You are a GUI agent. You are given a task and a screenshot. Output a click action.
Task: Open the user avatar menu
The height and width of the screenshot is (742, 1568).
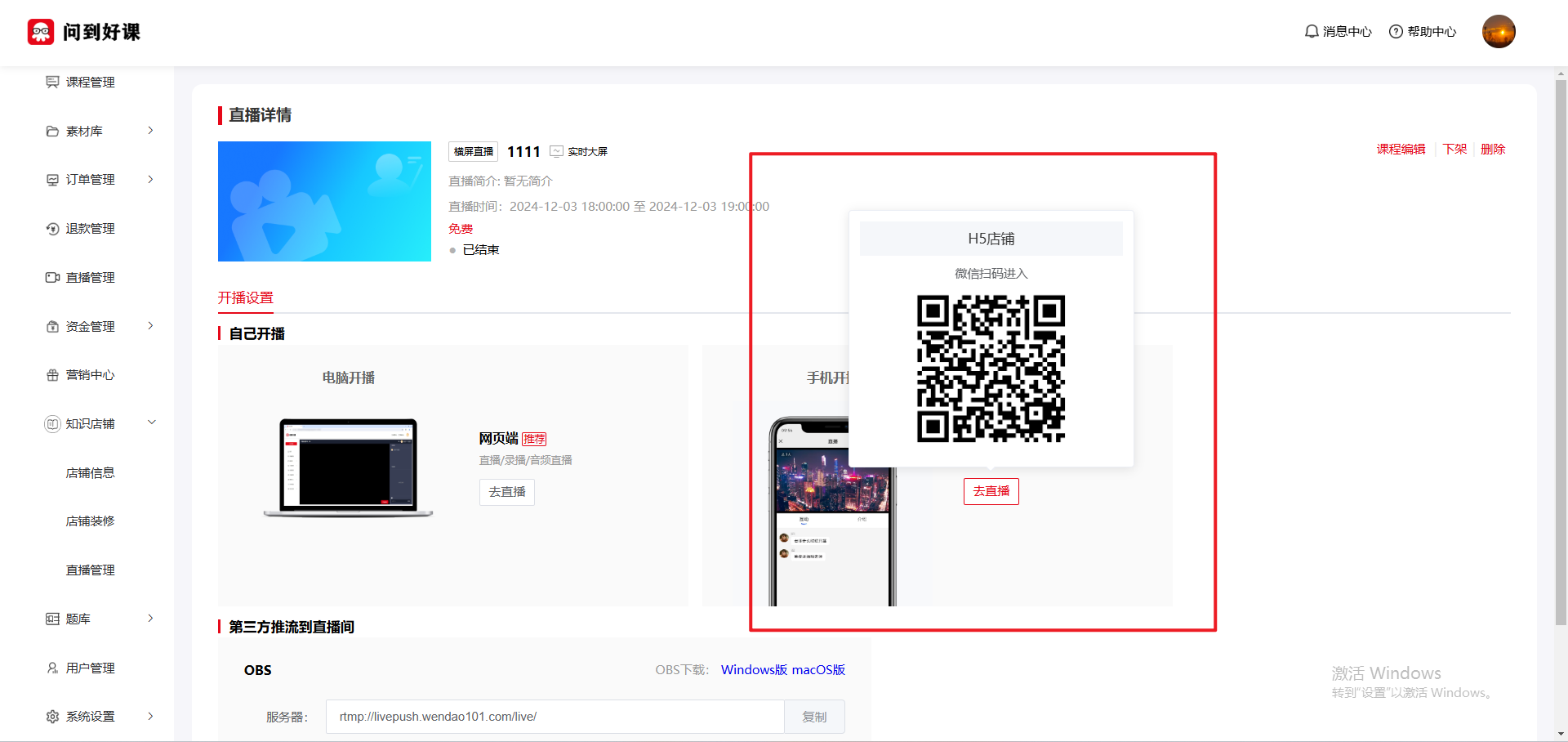pos(1499,32)
